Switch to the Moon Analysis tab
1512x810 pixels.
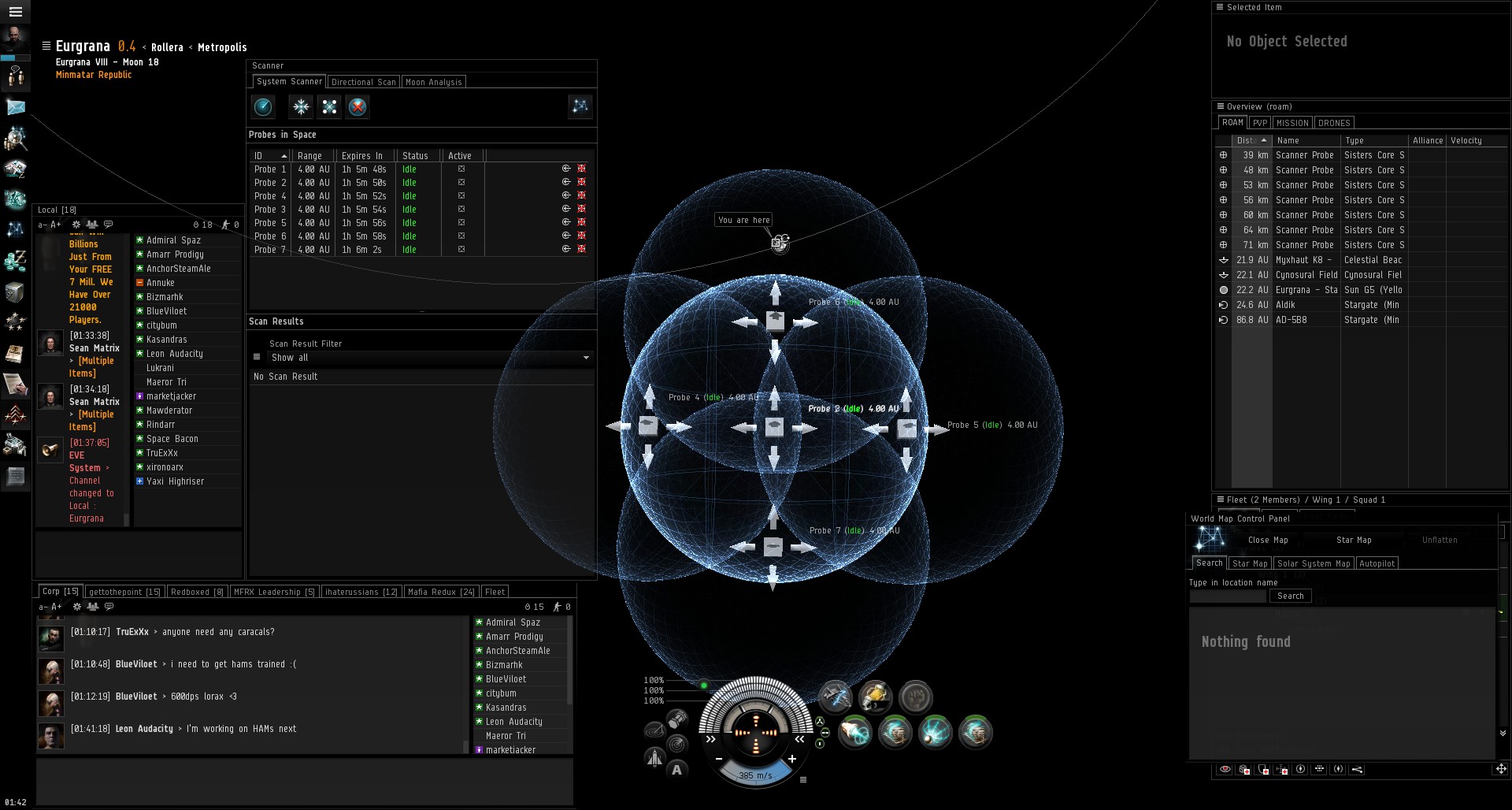pyautogui.click(x=433, y=82)
